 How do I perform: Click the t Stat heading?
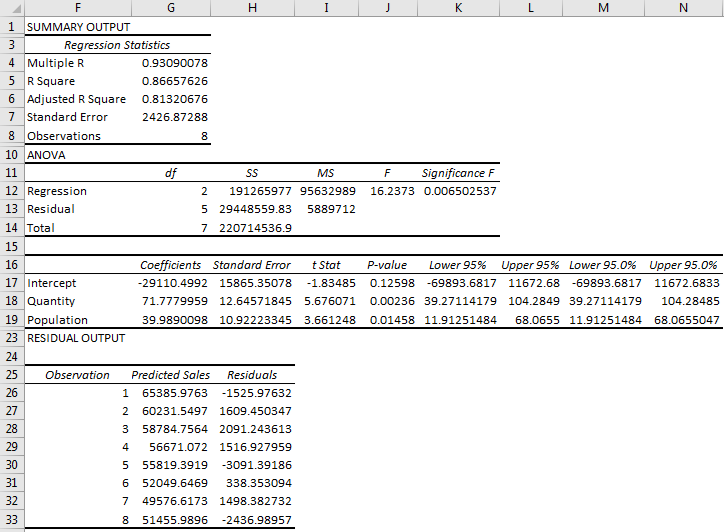(326, 265)
